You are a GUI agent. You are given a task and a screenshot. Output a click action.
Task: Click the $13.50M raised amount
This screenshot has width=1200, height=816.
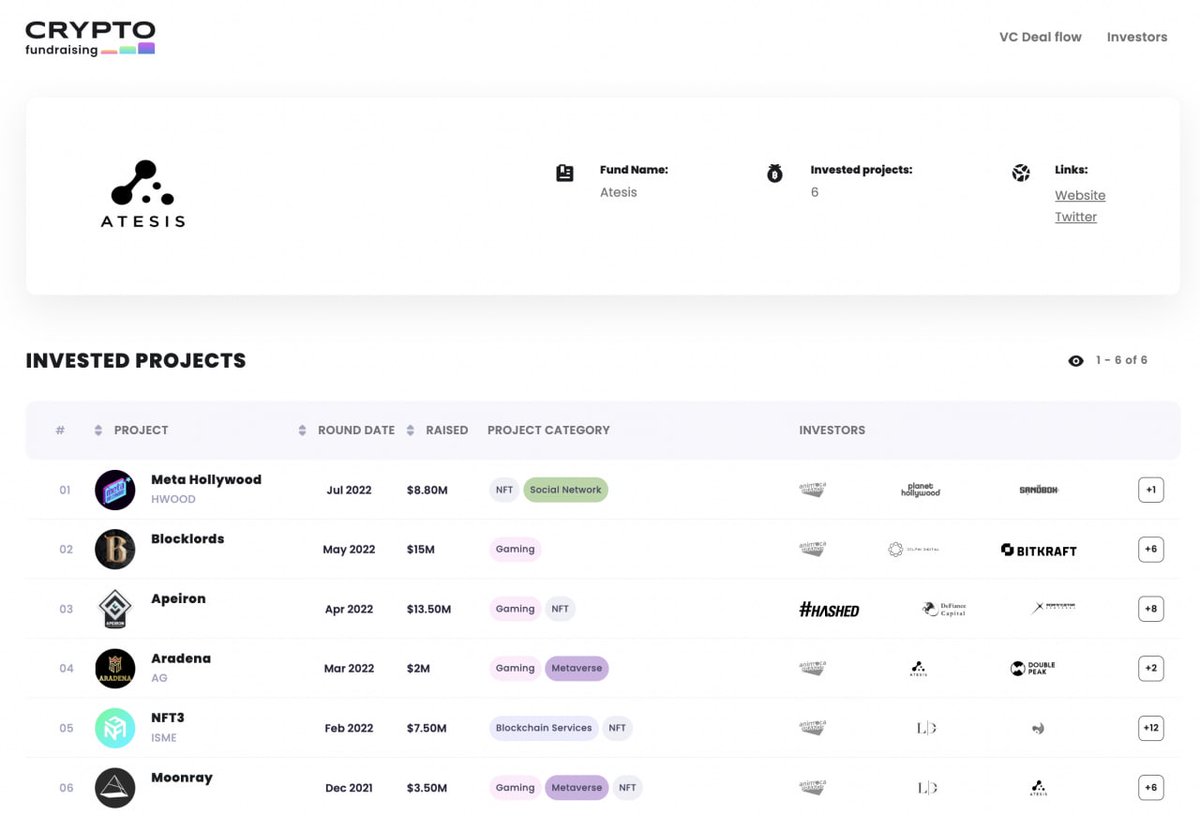[x=429, y=609]
